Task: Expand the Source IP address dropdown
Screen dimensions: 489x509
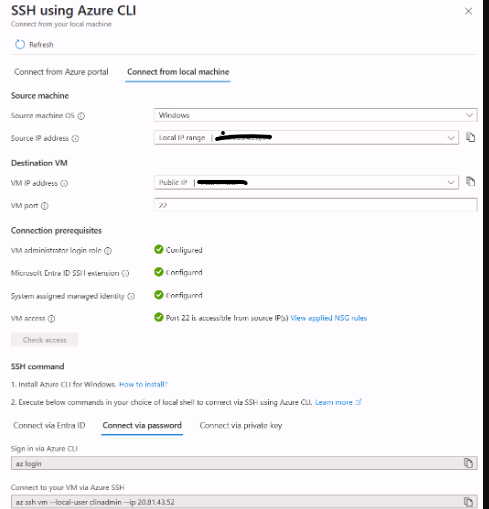Action: [x=306, y=138]
